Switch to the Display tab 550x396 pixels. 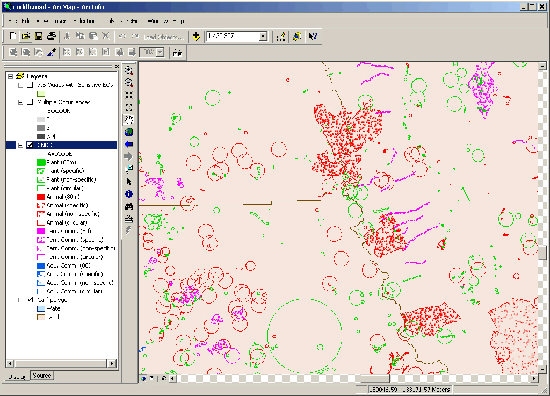point(17,376)
